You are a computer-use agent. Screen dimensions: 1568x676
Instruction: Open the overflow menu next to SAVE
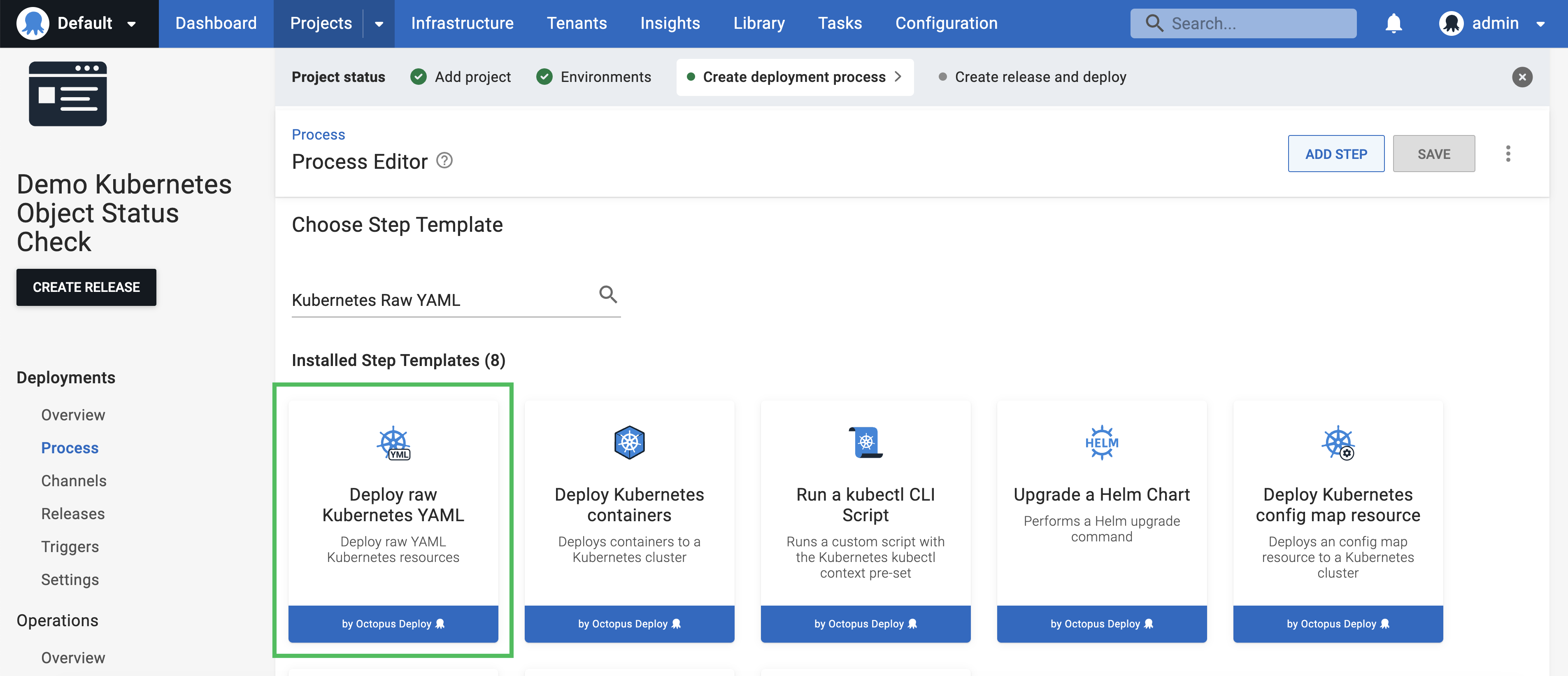[1508, 154]
